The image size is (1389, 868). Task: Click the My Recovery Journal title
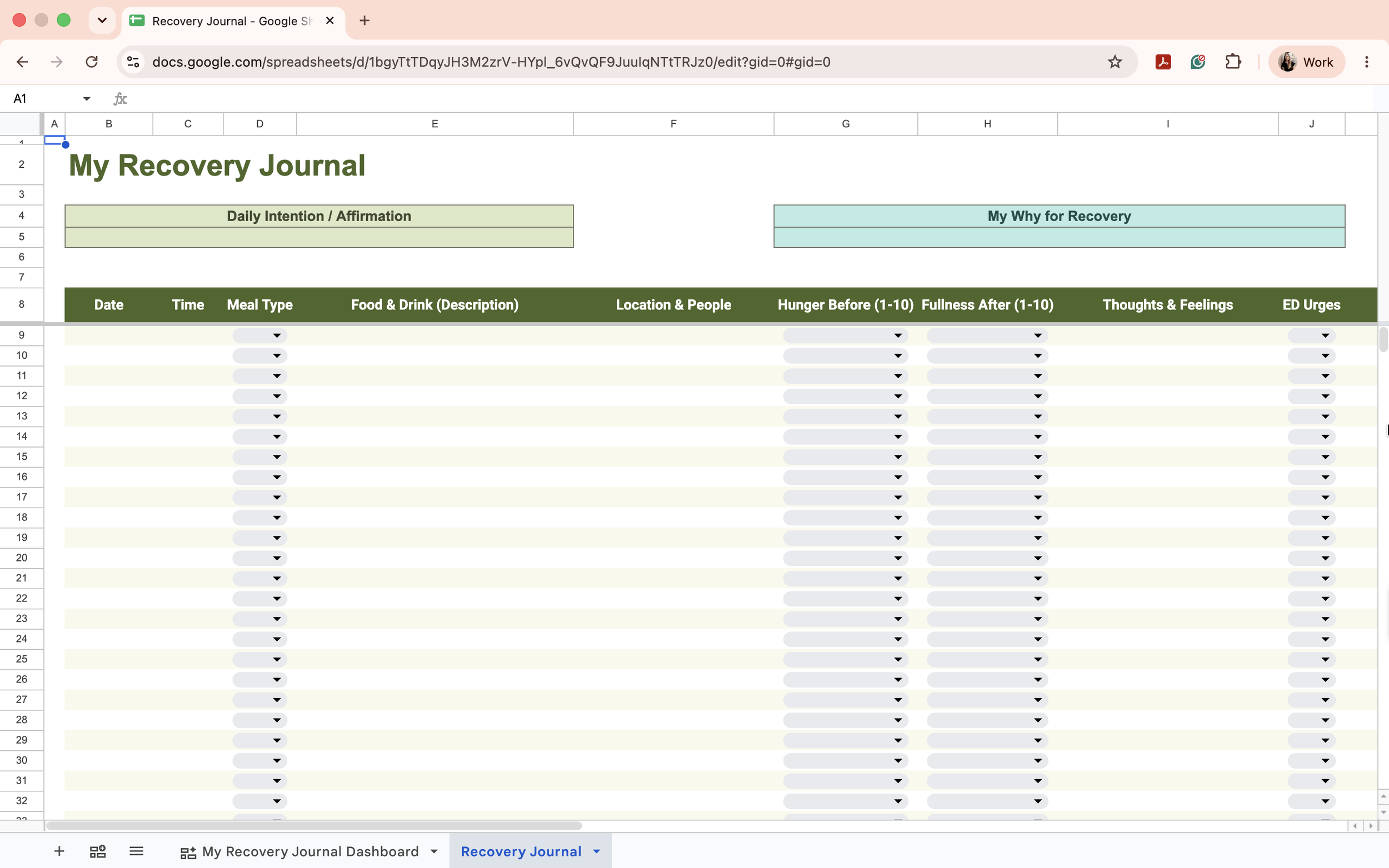[217, 165]
